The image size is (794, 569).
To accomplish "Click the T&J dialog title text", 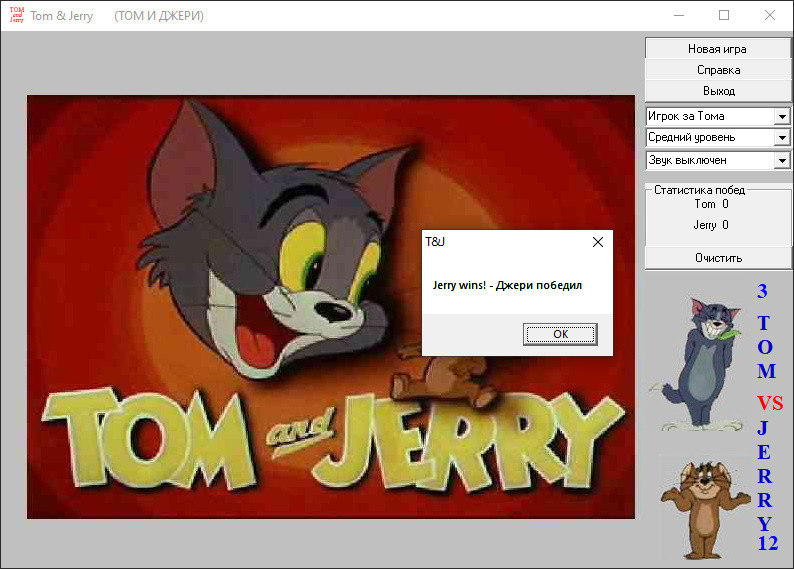I will (435, 242).
